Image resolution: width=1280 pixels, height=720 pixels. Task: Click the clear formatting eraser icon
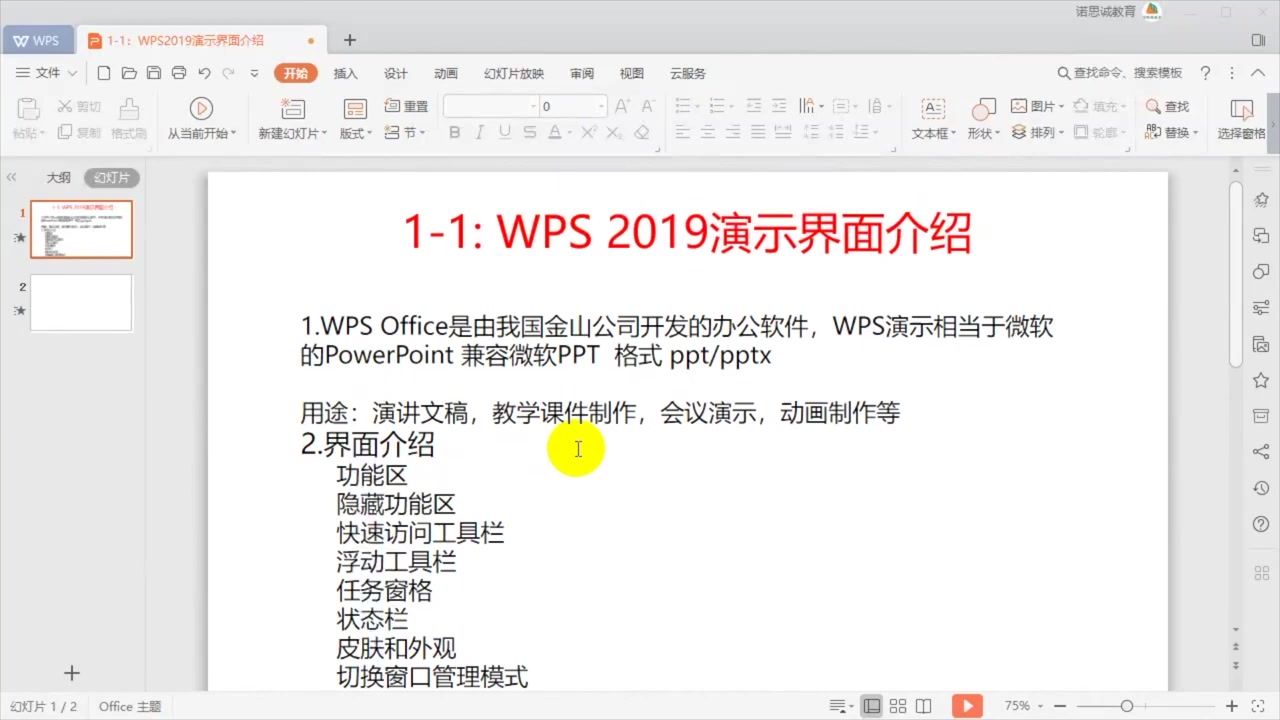pyautogui.click(x=642, y=132)
